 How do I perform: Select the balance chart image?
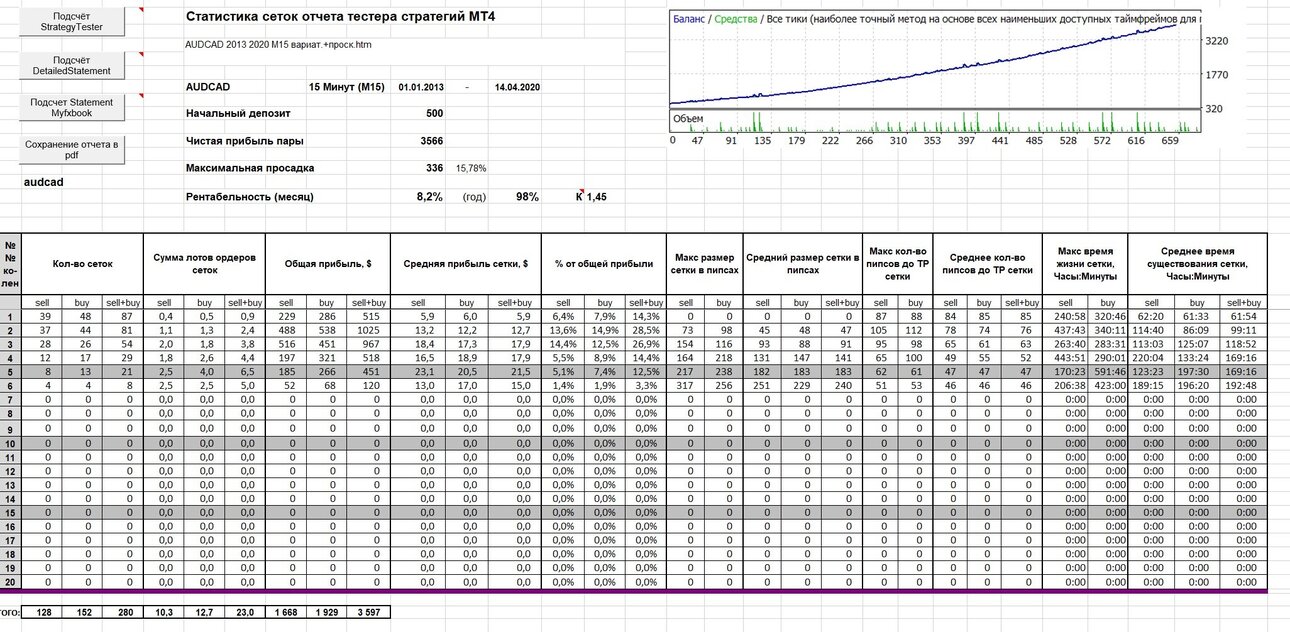coord(936,78)
